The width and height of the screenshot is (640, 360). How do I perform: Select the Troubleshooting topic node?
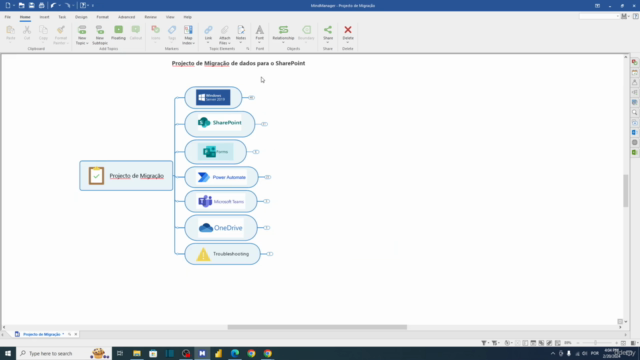pyautogui.click(x=222, y=254)
